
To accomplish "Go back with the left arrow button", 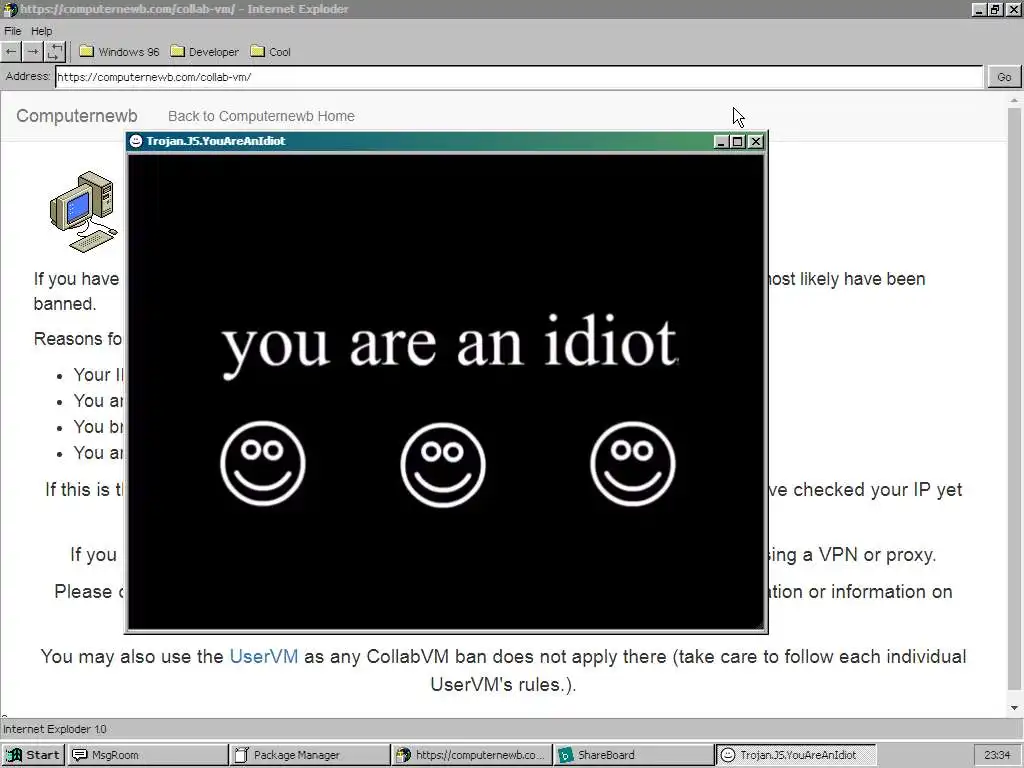I will (x=11, y=52).
